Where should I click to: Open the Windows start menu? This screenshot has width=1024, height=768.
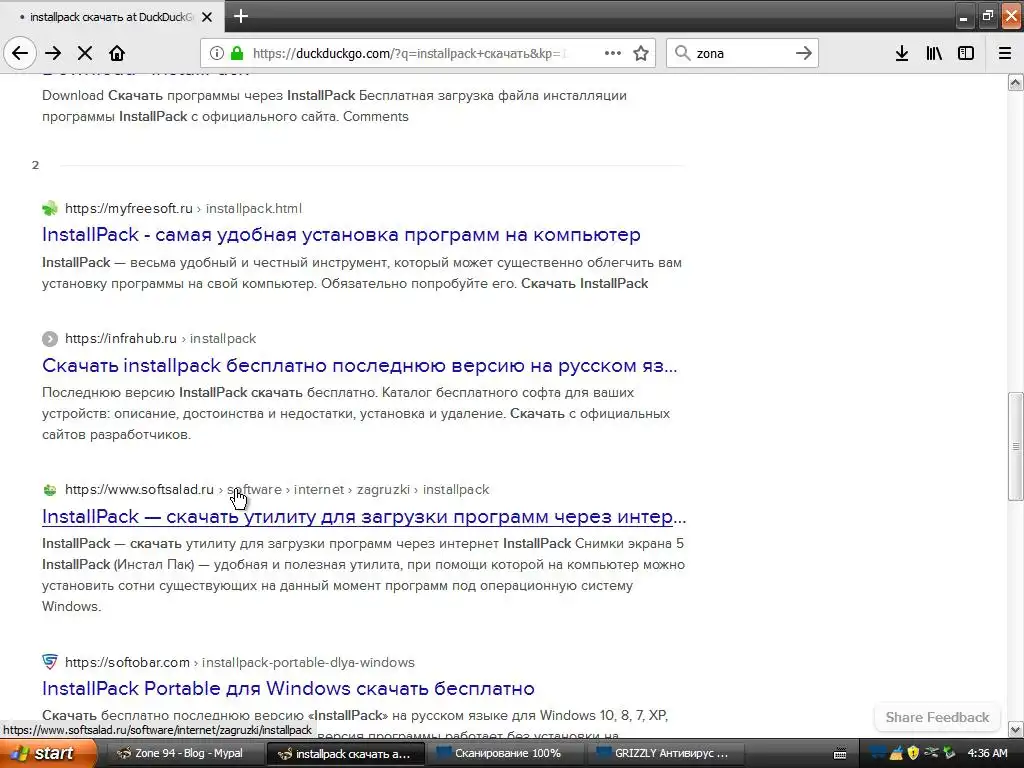coord(47,754)
